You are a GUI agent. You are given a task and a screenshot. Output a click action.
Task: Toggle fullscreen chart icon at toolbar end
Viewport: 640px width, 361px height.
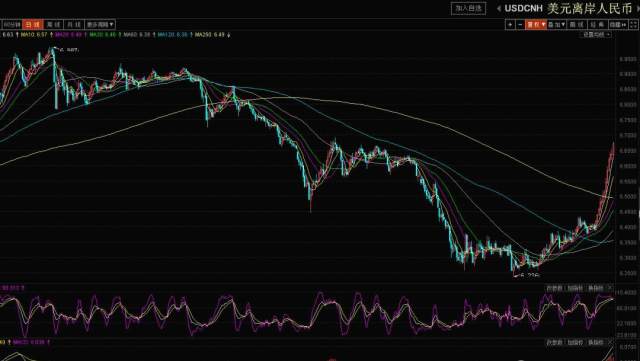coord(633,25)
